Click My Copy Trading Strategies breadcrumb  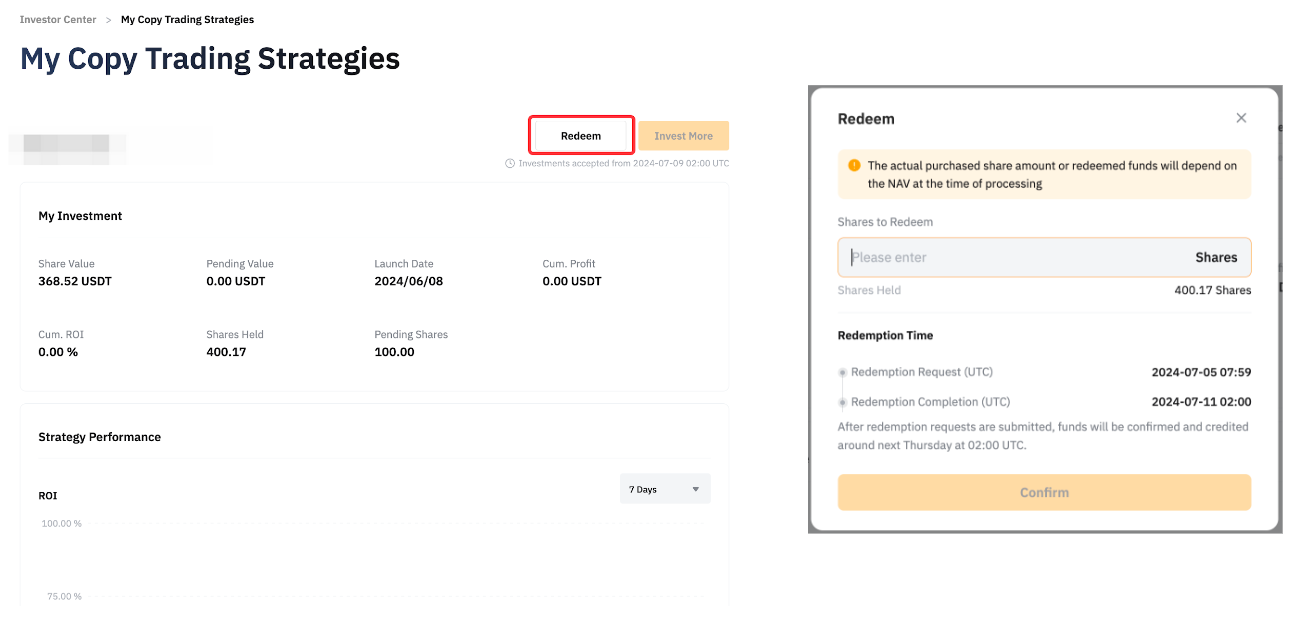(187, 20)
